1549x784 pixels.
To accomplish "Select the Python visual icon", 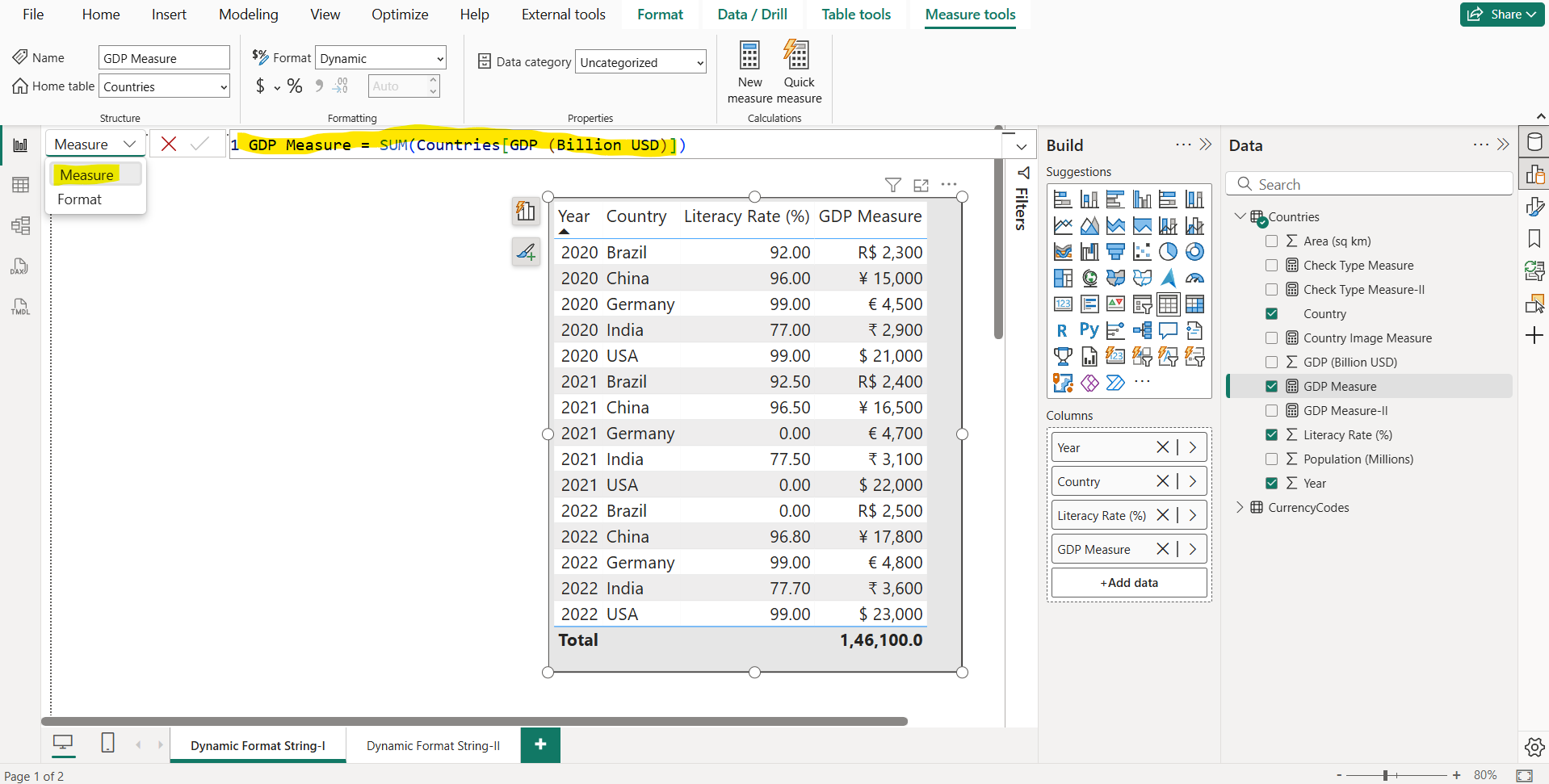I will pos(1089,330).
